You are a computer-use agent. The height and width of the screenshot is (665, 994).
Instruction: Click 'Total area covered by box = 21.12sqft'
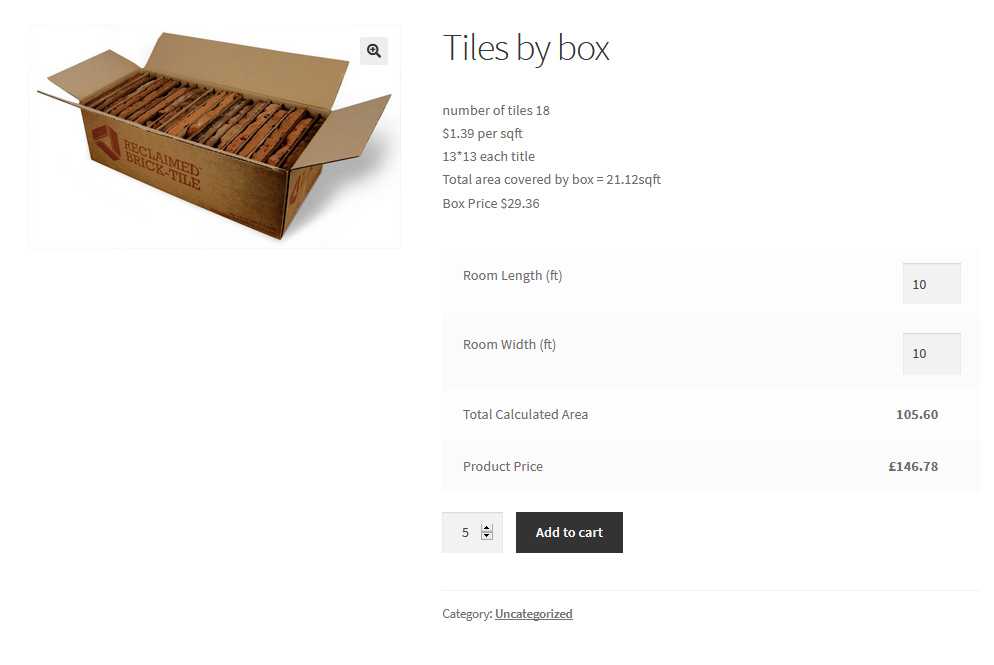point(552,179)
